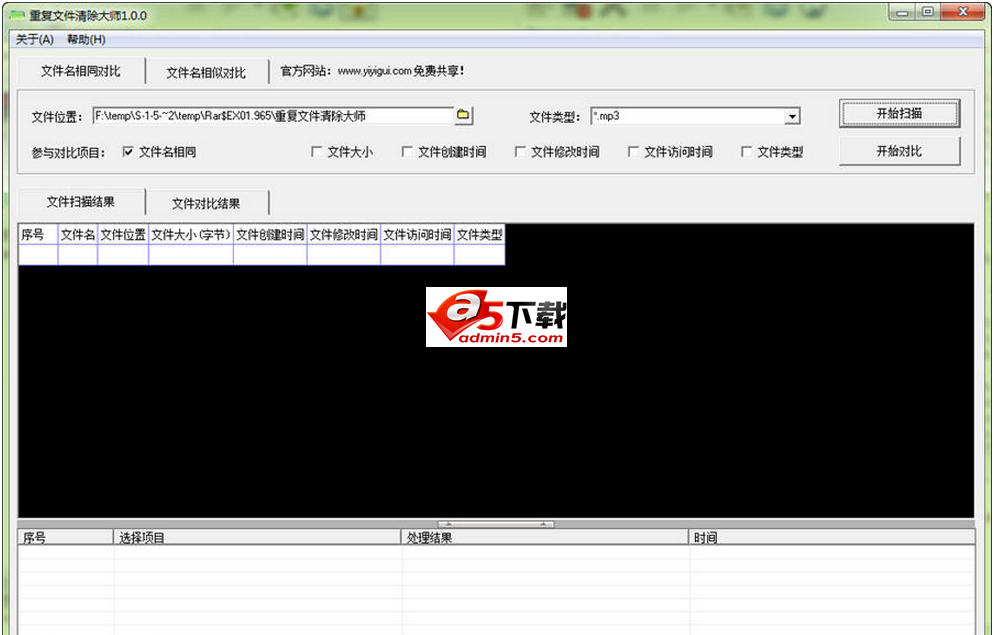Enable the 文件创建时间 checkbox
Screen dimensions: 994x635
(407, 152)
